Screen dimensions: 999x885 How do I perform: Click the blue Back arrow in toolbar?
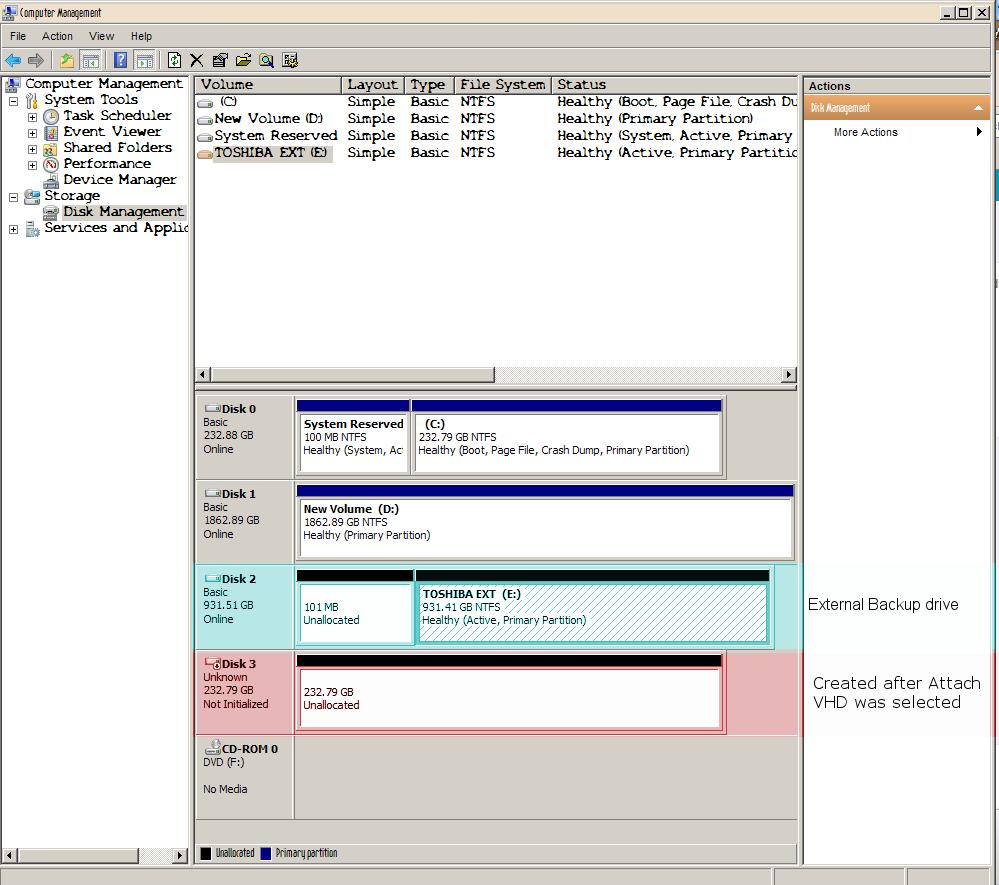tap(13, 61)
